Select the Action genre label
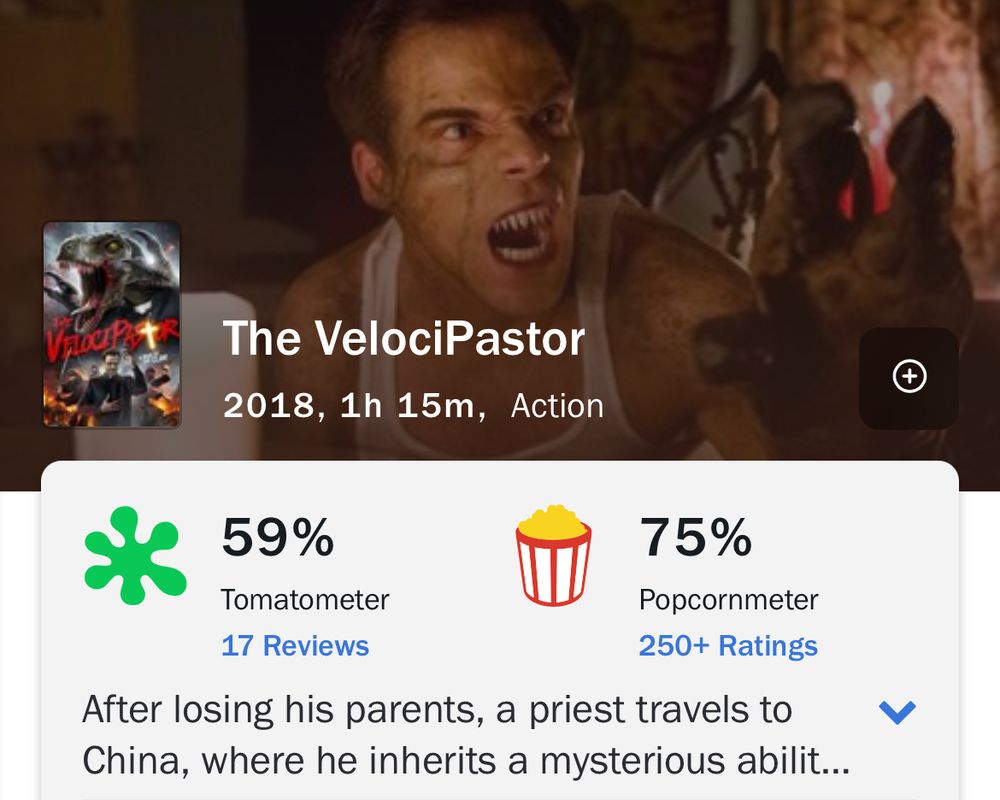The height and width of the screenshot is (800, 1000). (x=557, y=406)
